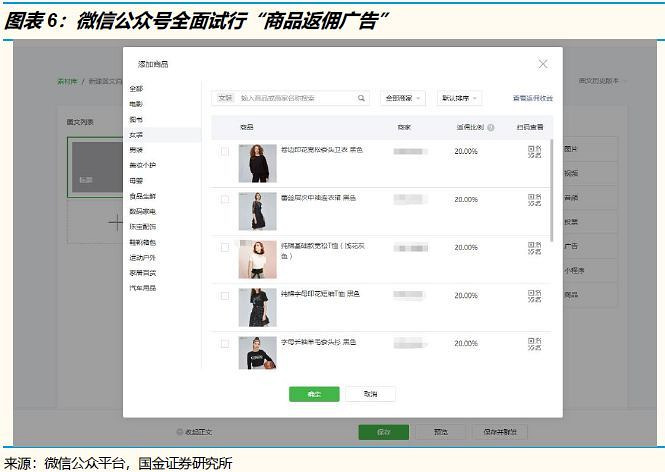Tick the checkbox for the lace dress product

pos(225,199)
